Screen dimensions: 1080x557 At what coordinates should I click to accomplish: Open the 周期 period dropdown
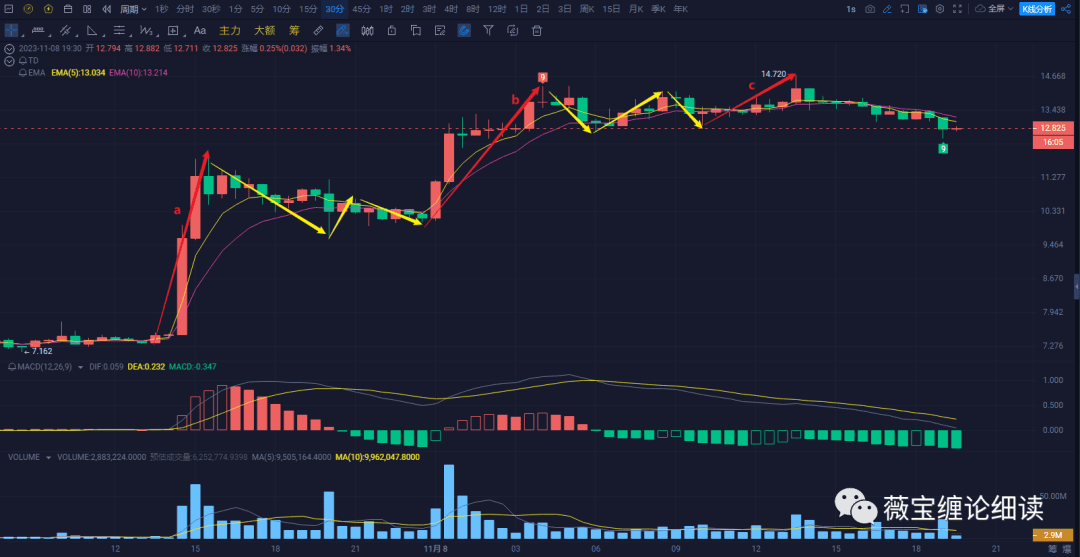132,9
